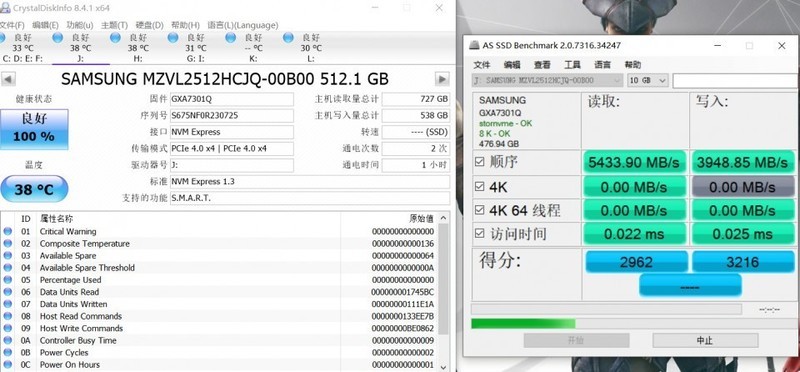Viewport: 800px width, 372px height.
Task: Click the 538 GB host writes total field
Action: [x=416, y=115]
